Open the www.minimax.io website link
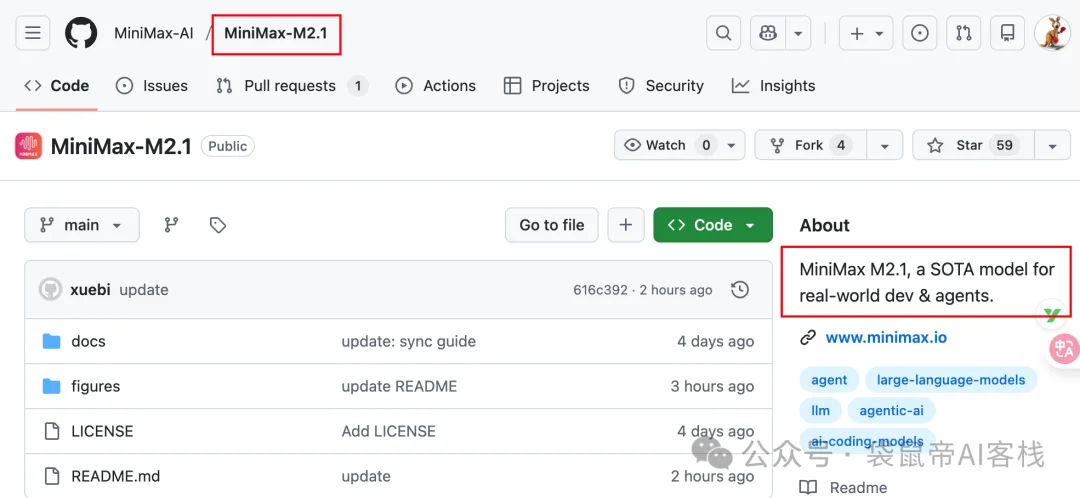Image resolution: width=1080 pixels, height=498 pixels. pyautogui.click(x=885, y=337)
